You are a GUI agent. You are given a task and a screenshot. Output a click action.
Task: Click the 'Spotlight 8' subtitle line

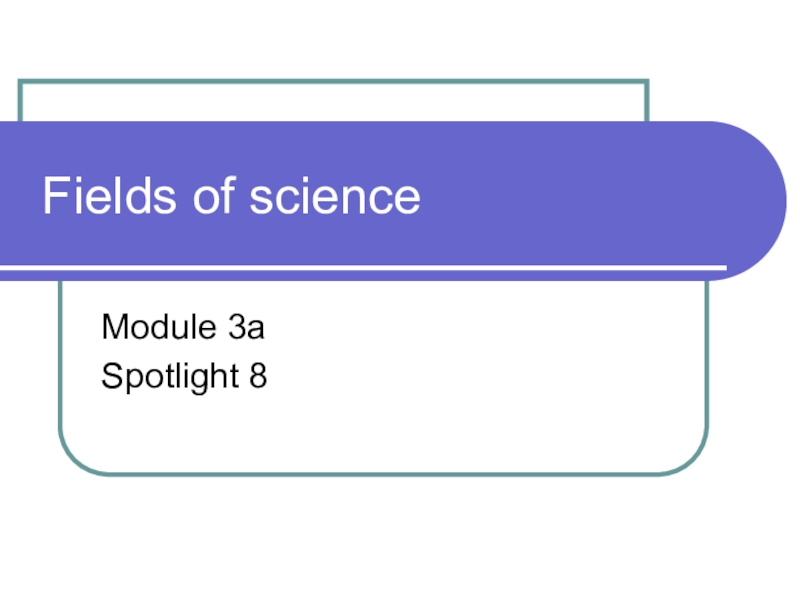[184, 377]
